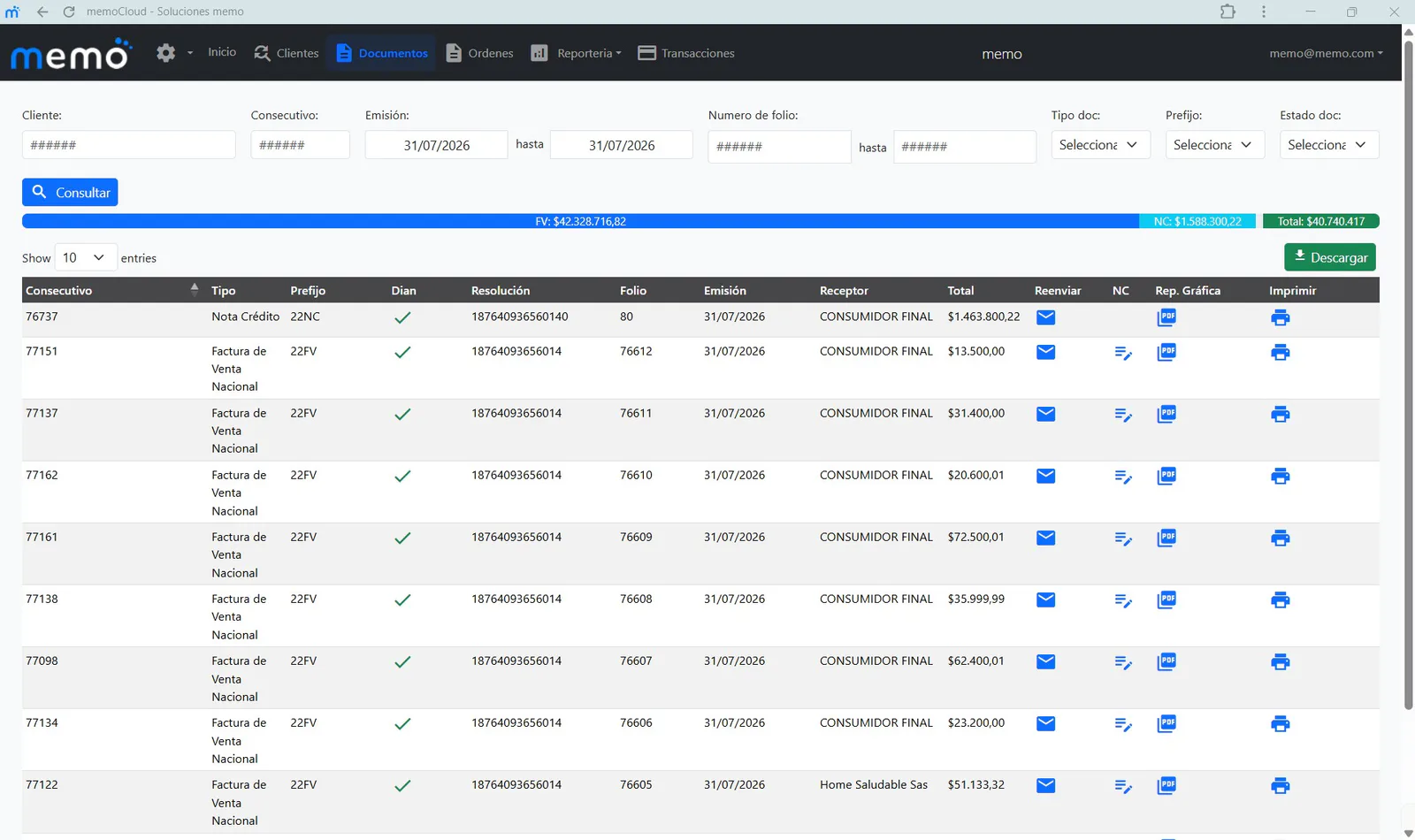
Task: Print document with folio 76605
Action: [1280, 786]
